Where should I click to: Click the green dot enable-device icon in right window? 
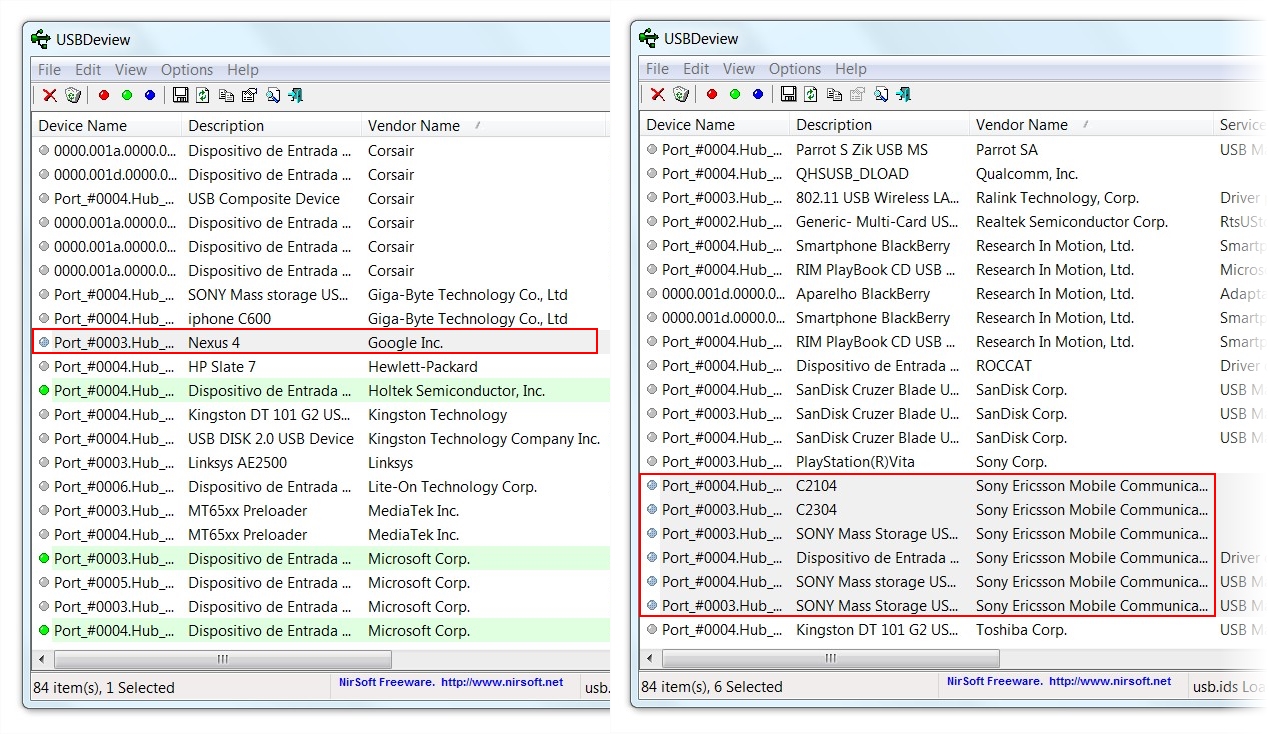point(735,94)
